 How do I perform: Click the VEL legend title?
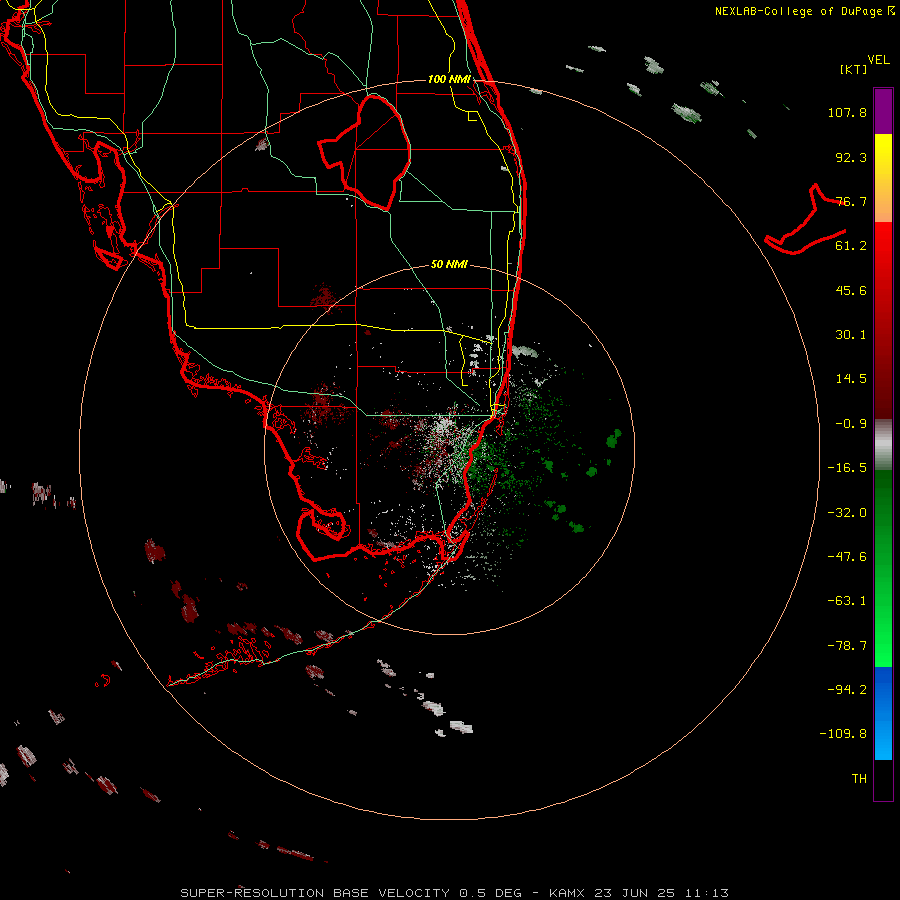878,60
